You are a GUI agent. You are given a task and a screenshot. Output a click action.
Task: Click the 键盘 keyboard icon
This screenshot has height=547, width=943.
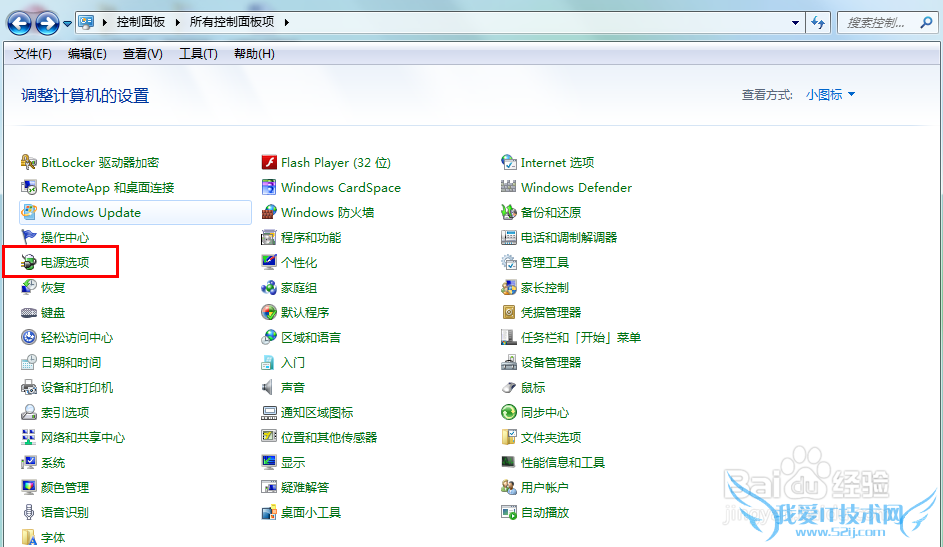(28, 313)
